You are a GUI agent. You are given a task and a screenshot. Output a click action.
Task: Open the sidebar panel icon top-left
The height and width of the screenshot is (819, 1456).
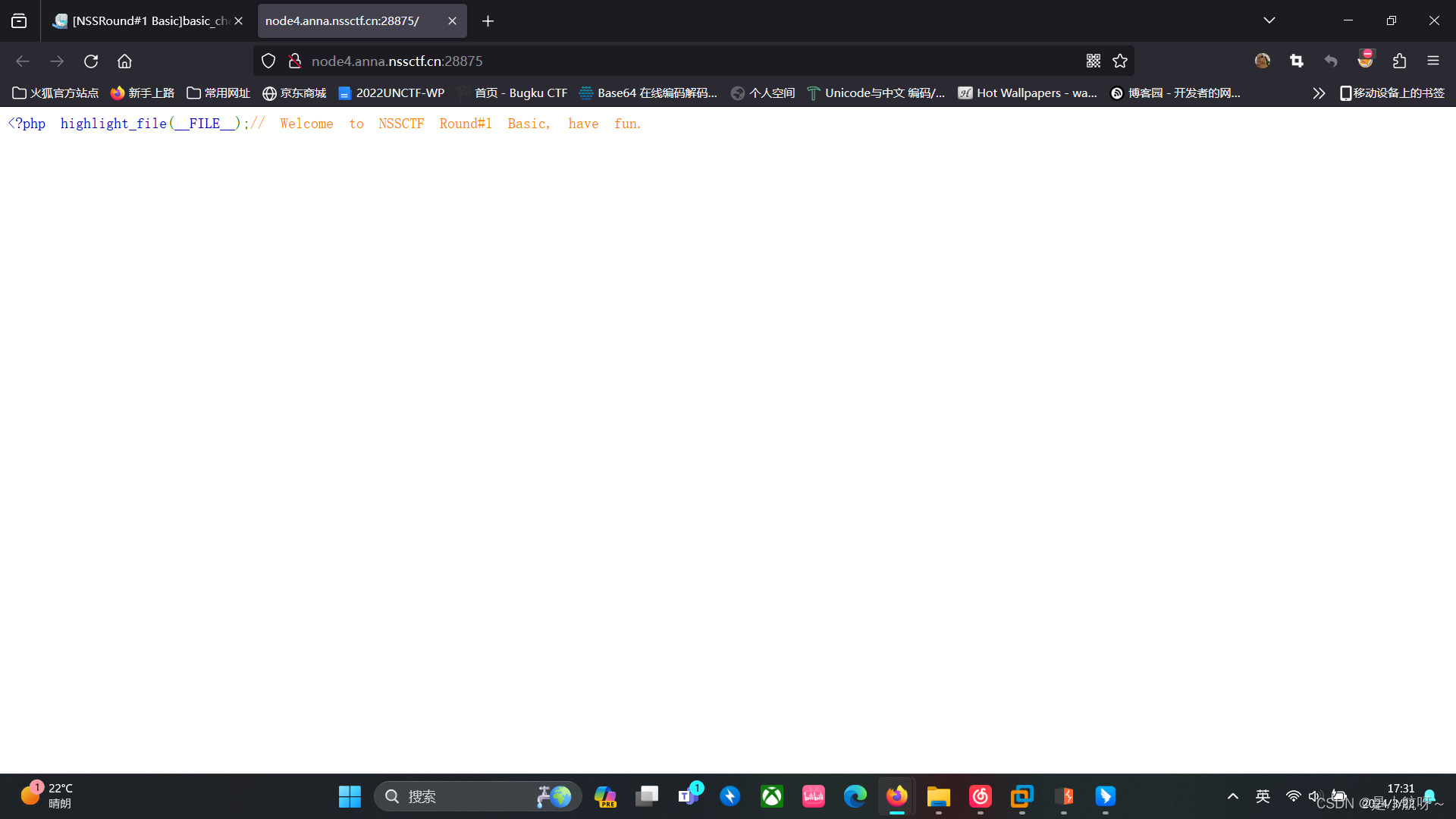[18, 20]
